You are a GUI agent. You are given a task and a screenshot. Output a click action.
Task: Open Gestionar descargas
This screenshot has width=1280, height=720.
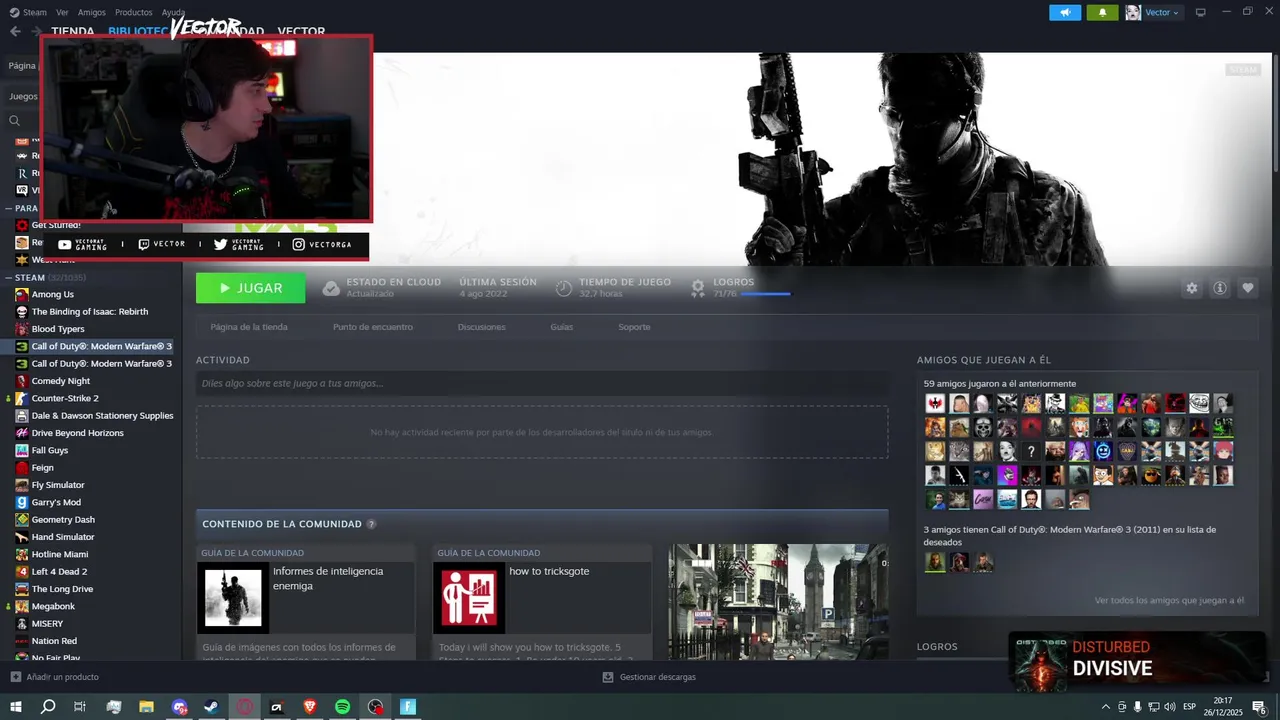[x=649, y=677]
